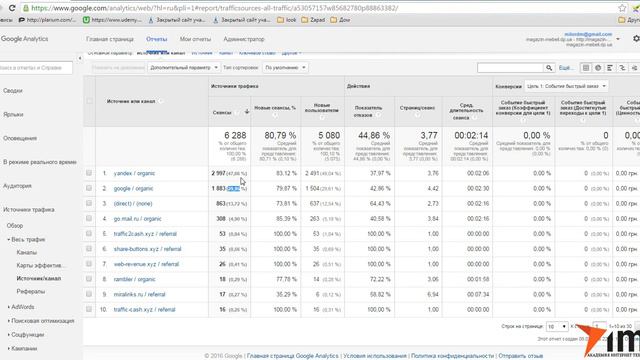
Task: Check the go.mail.ru / organic row checkbox
Action: pyautogui.click(x=89, y=218)
